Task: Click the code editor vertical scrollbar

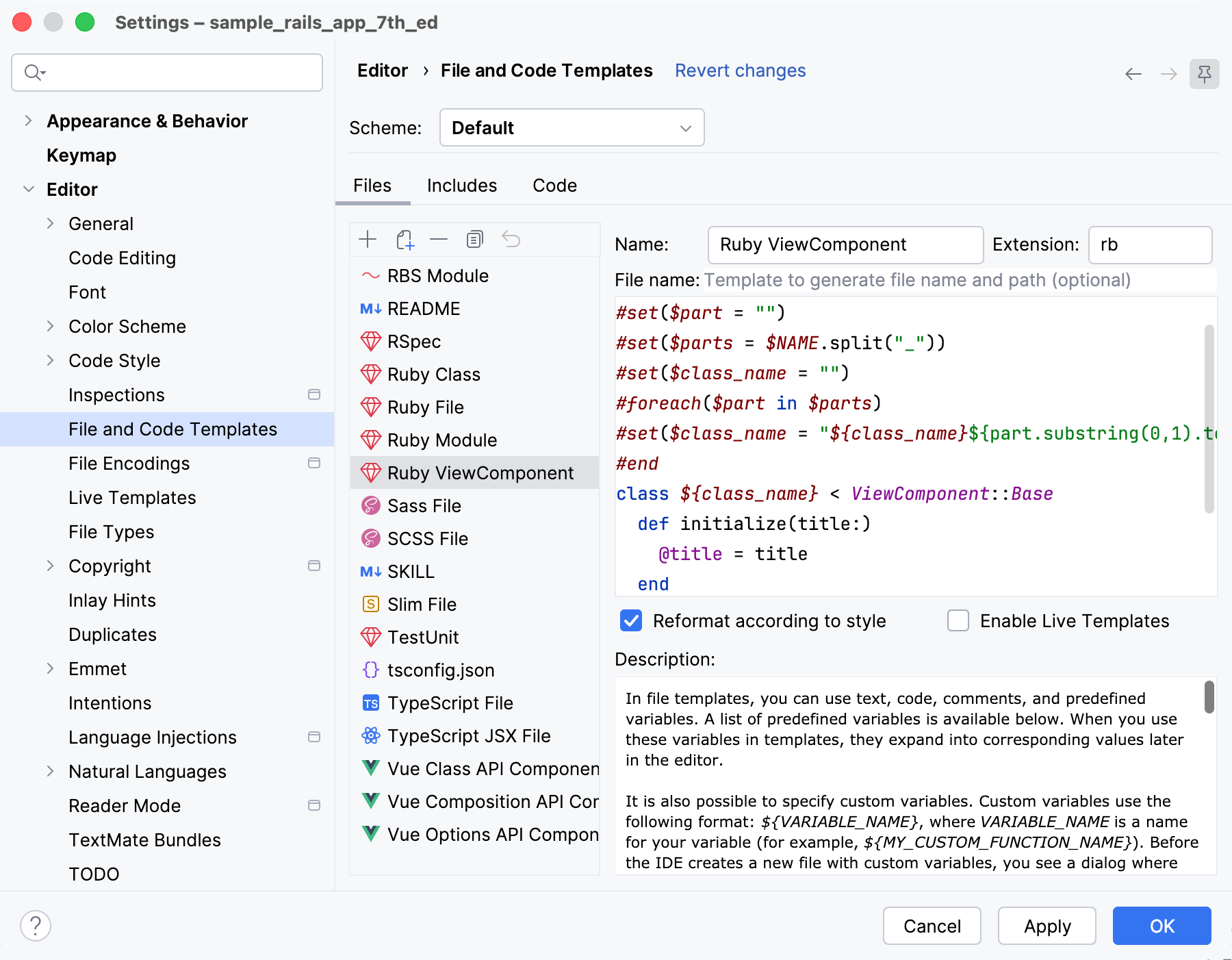Action: click(x=1209, y=418)
